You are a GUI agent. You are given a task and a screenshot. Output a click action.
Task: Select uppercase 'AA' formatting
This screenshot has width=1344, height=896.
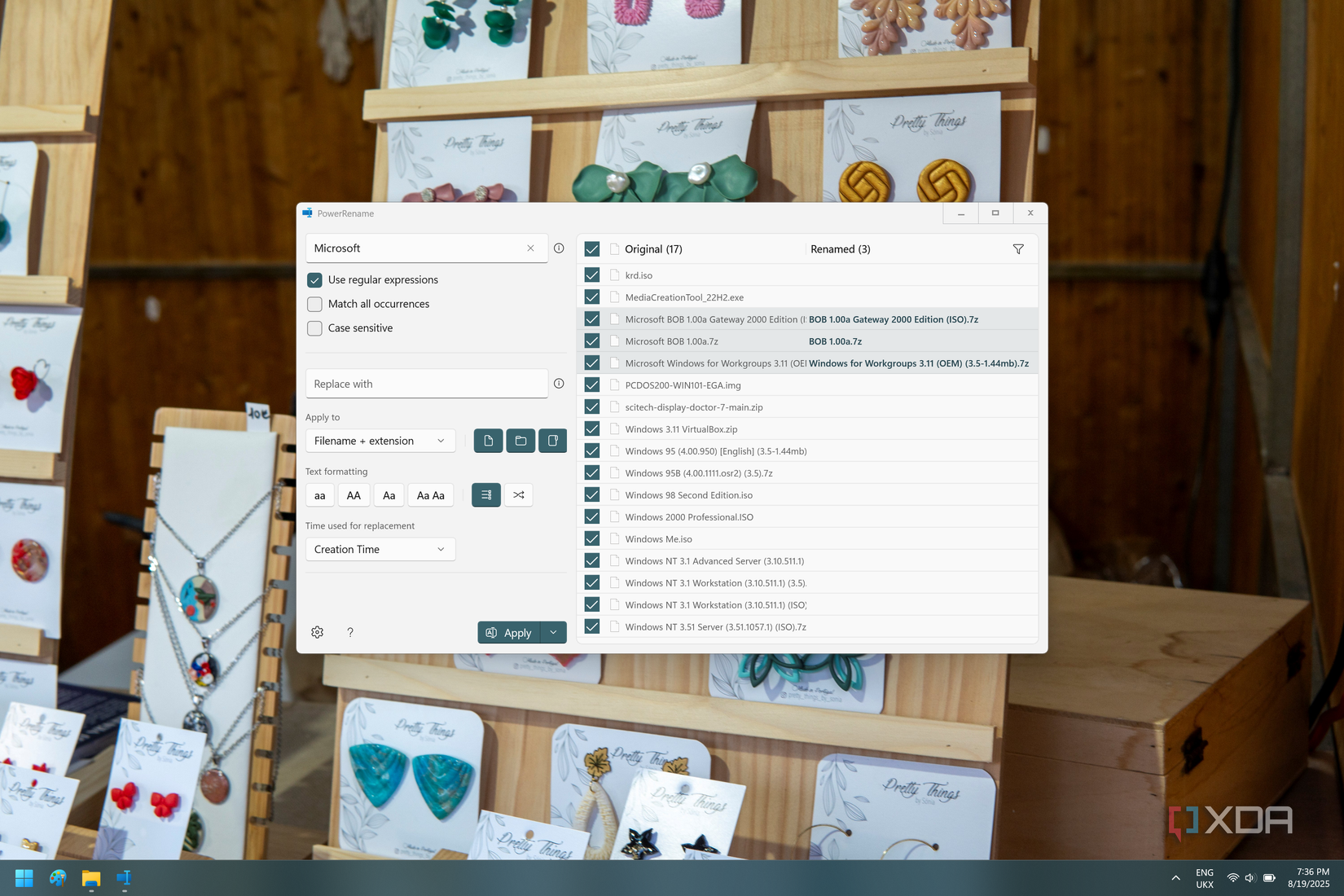tap(354, 495)
